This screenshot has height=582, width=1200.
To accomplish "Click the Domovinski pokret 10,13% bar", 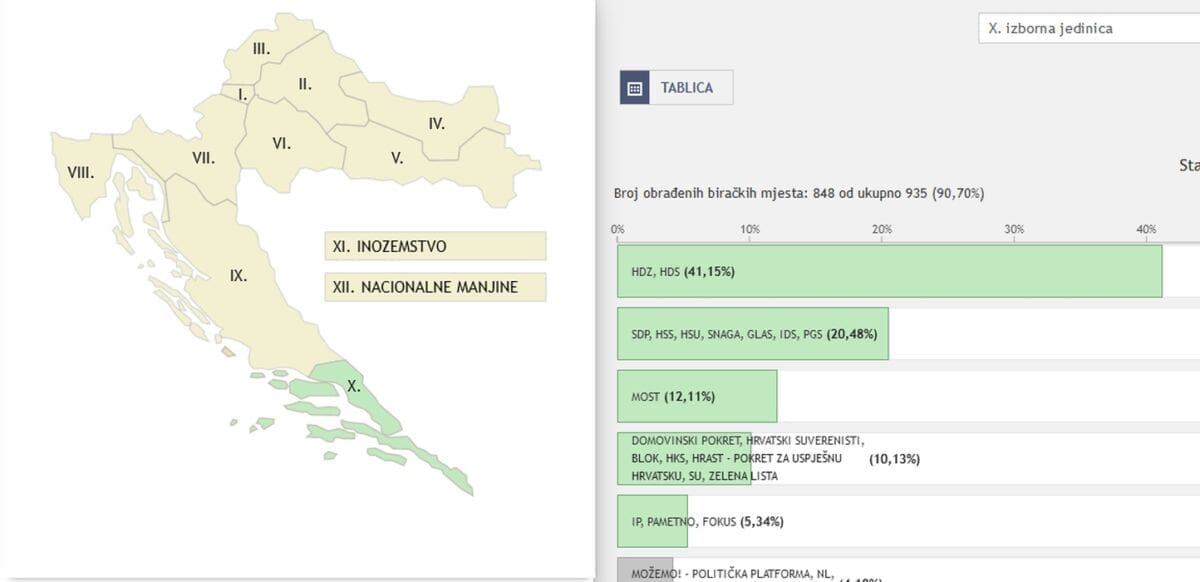I will pyautogui.click(x=684, y=459).
